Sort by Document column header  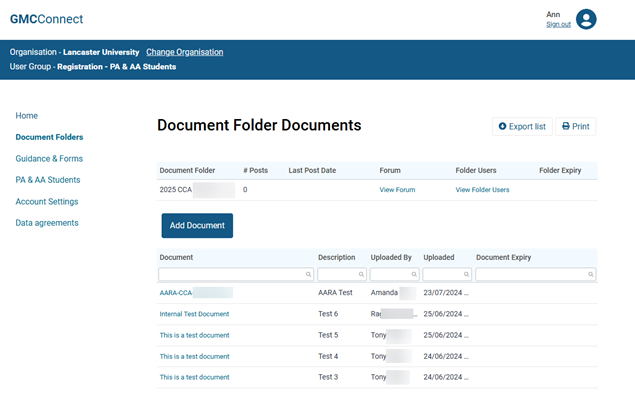(176, 257)
